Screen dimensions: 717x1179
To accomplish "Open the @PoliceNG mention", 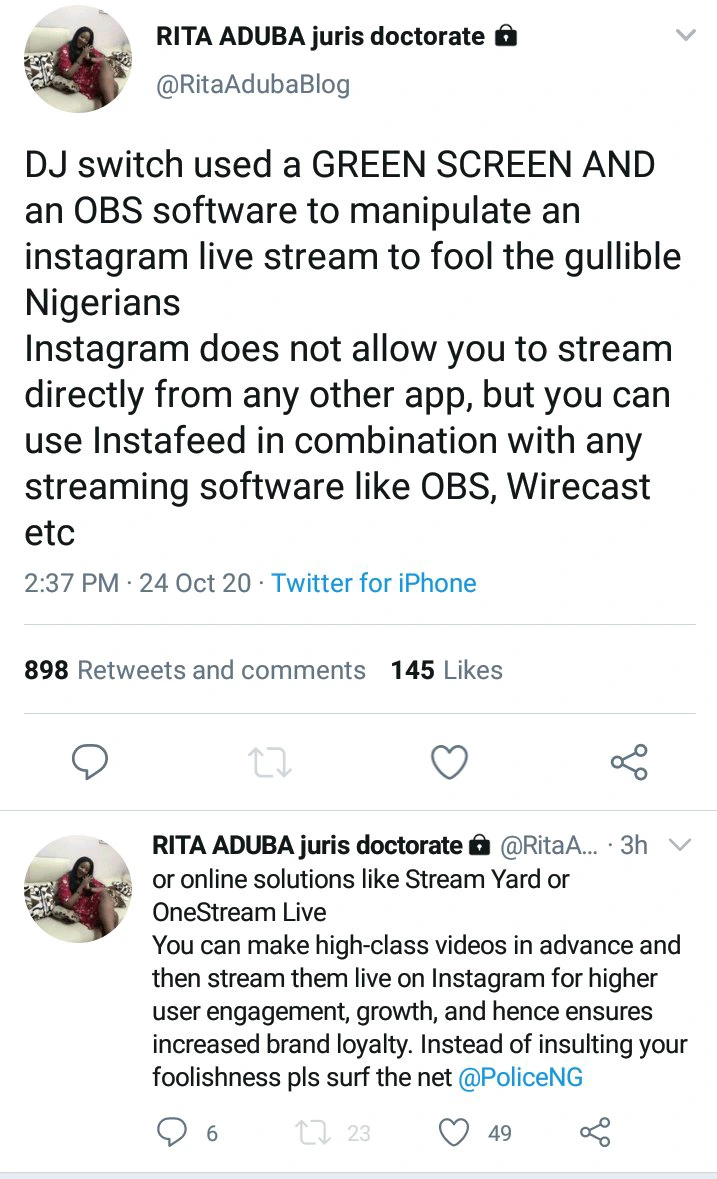I will pyautogui.click(x=520, y=1077).
